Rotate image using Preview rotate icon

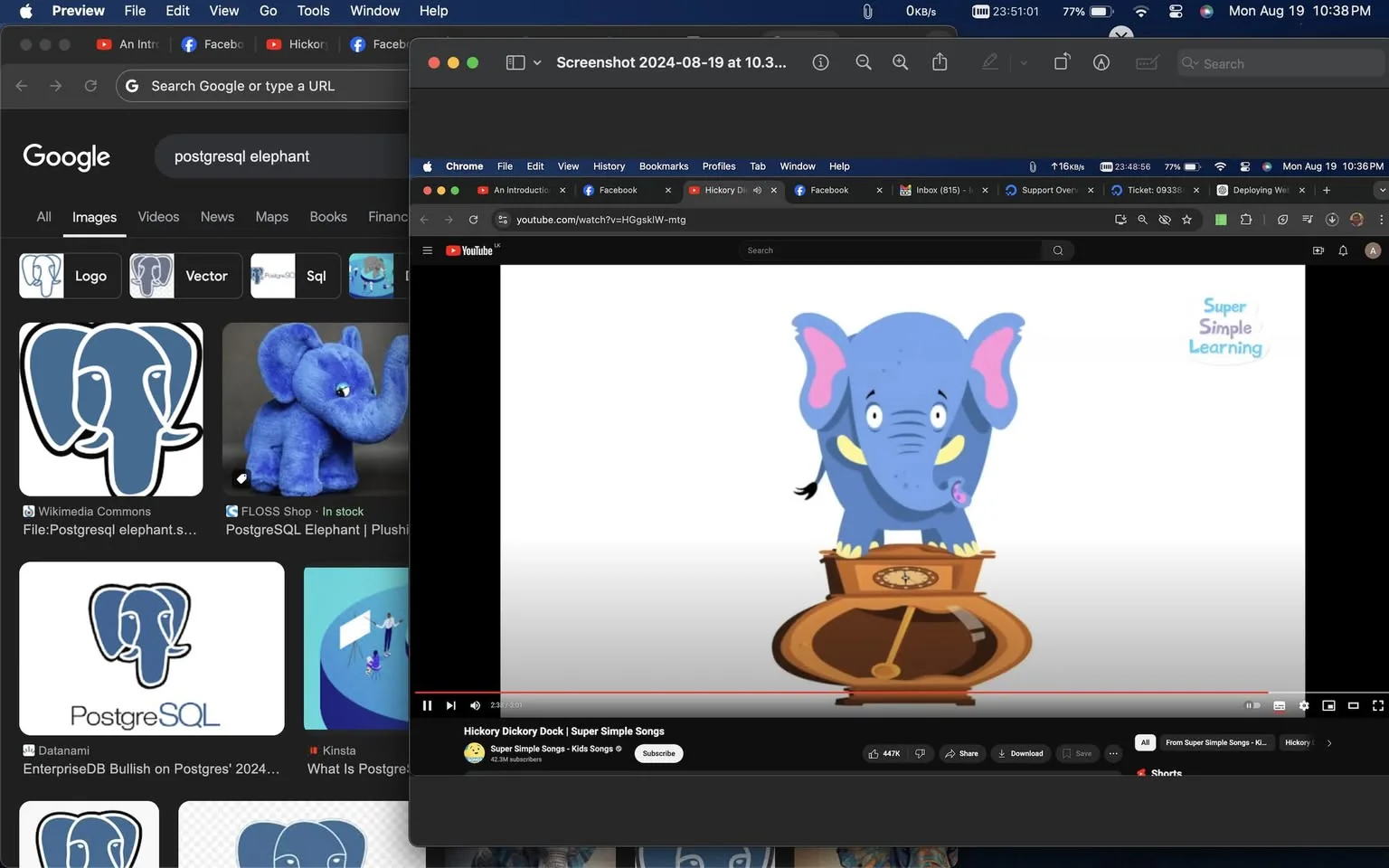pos(1062,61)
